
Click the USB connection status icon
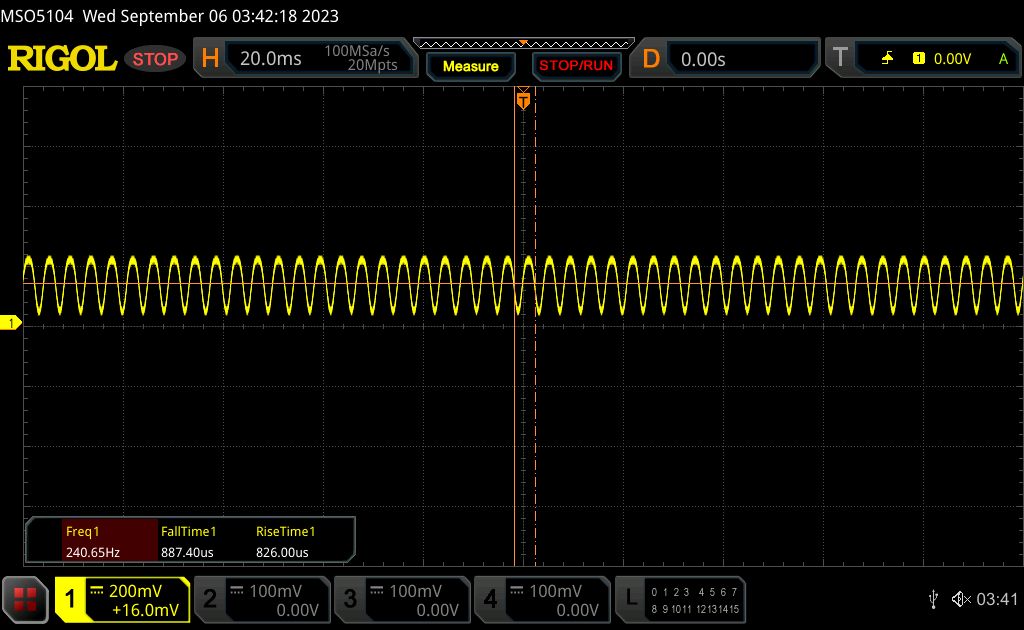tap(933, 599)
